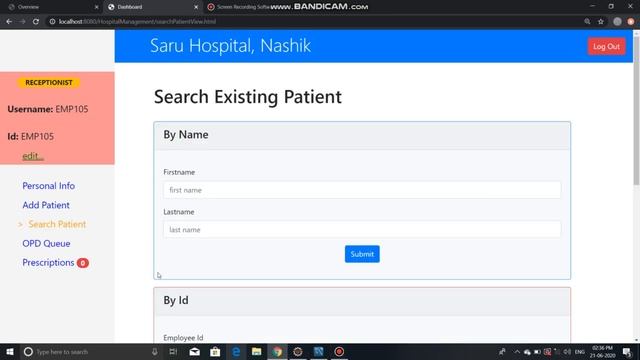640x360 pixels.
Task: Bookmark this page with the star icon
Action: 600,22
